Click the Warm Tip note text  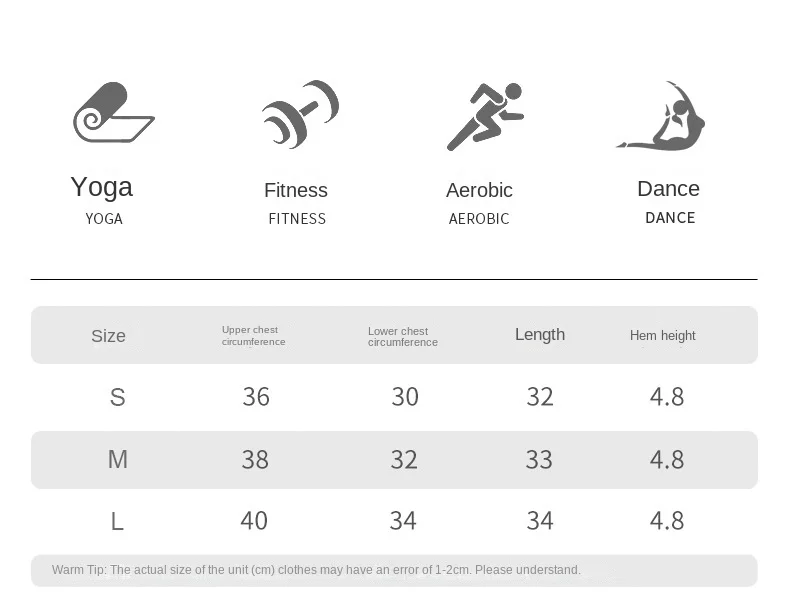point(316,570)
